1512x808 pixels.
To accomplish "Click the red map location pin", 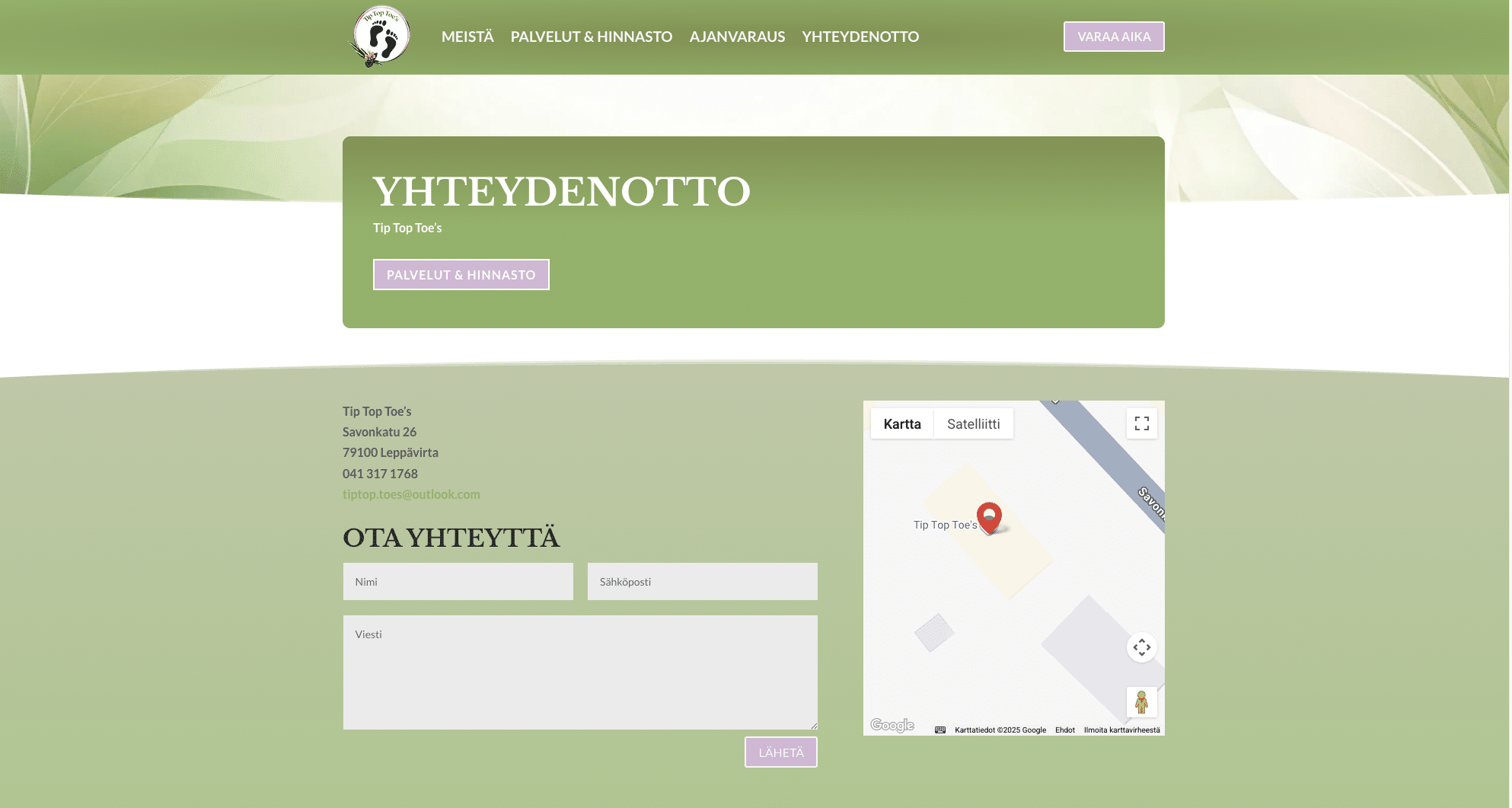I will (989, 517).
